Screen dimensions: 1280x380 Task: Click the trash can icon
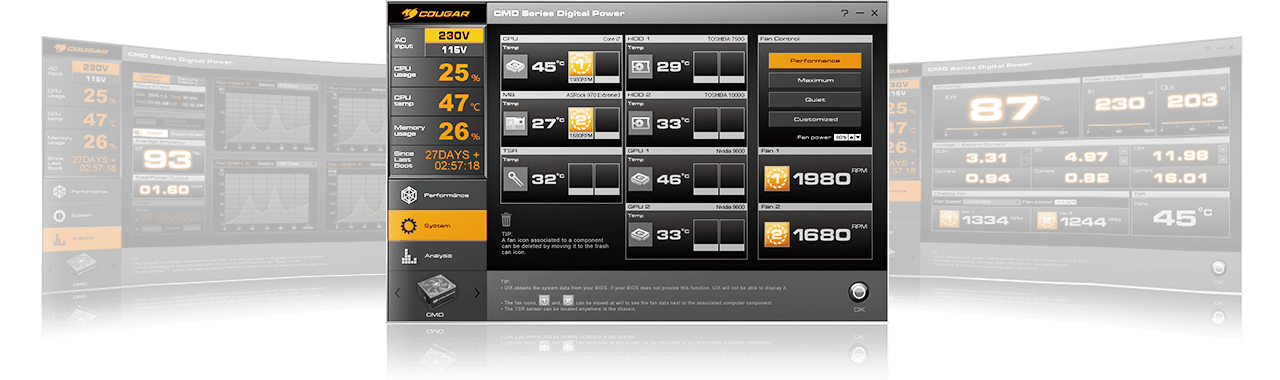point(506,219)
